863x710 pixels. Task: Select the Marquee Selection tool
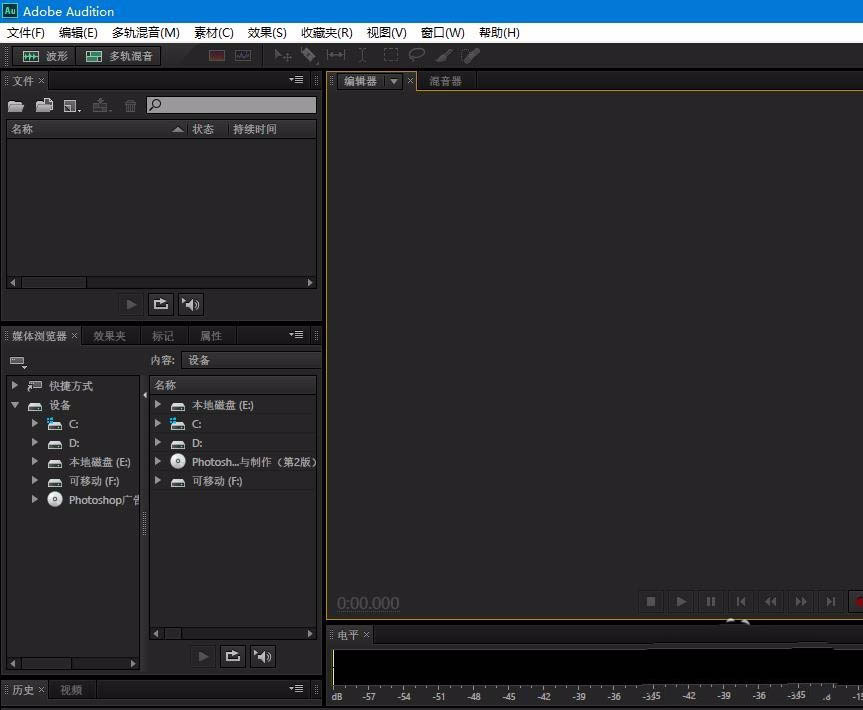tap(390, 55)
